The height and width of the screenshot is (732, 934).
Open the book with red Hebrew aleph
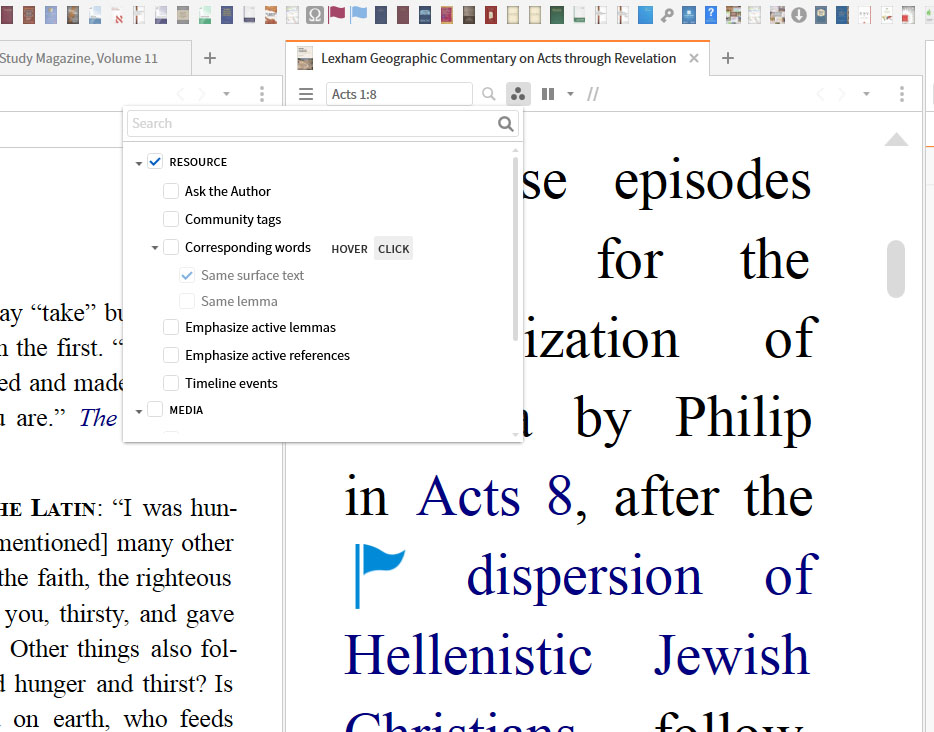(117, 15)
